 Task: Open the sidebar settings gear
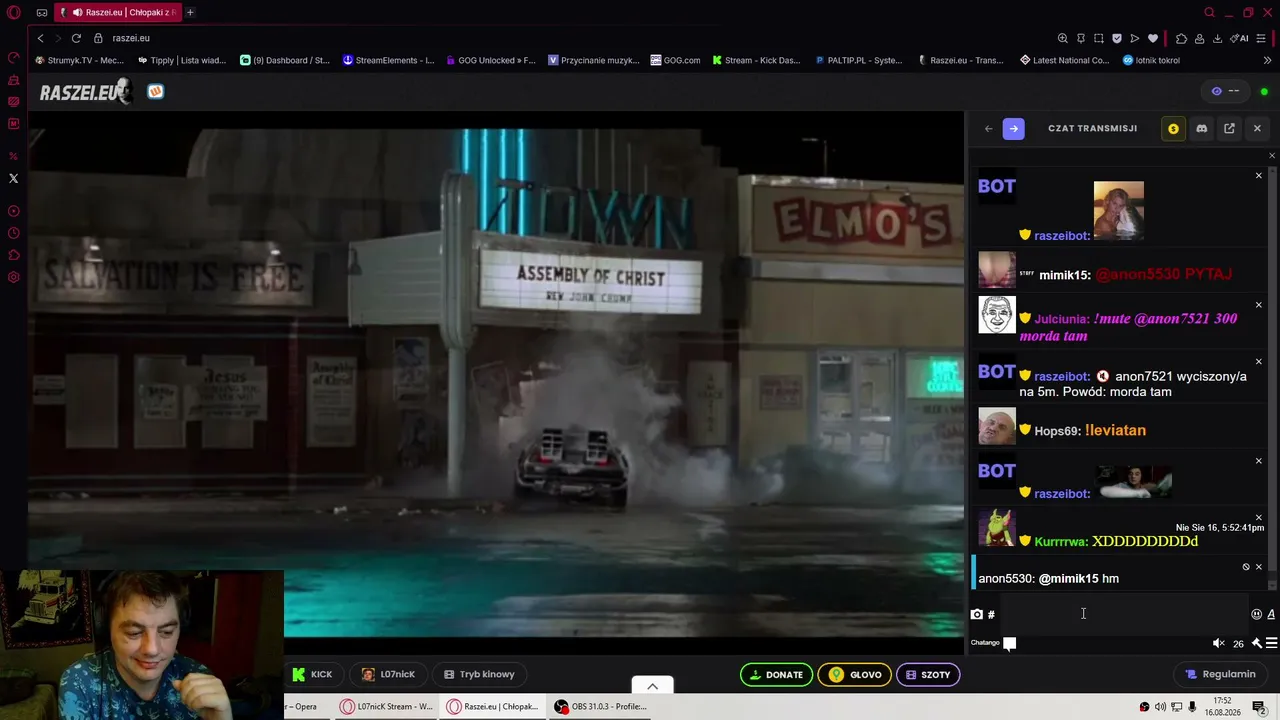pos(14,277)
